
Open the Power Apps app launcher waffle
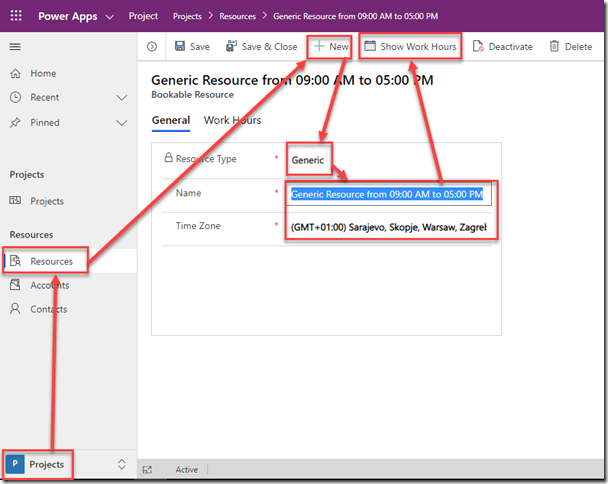16,17
